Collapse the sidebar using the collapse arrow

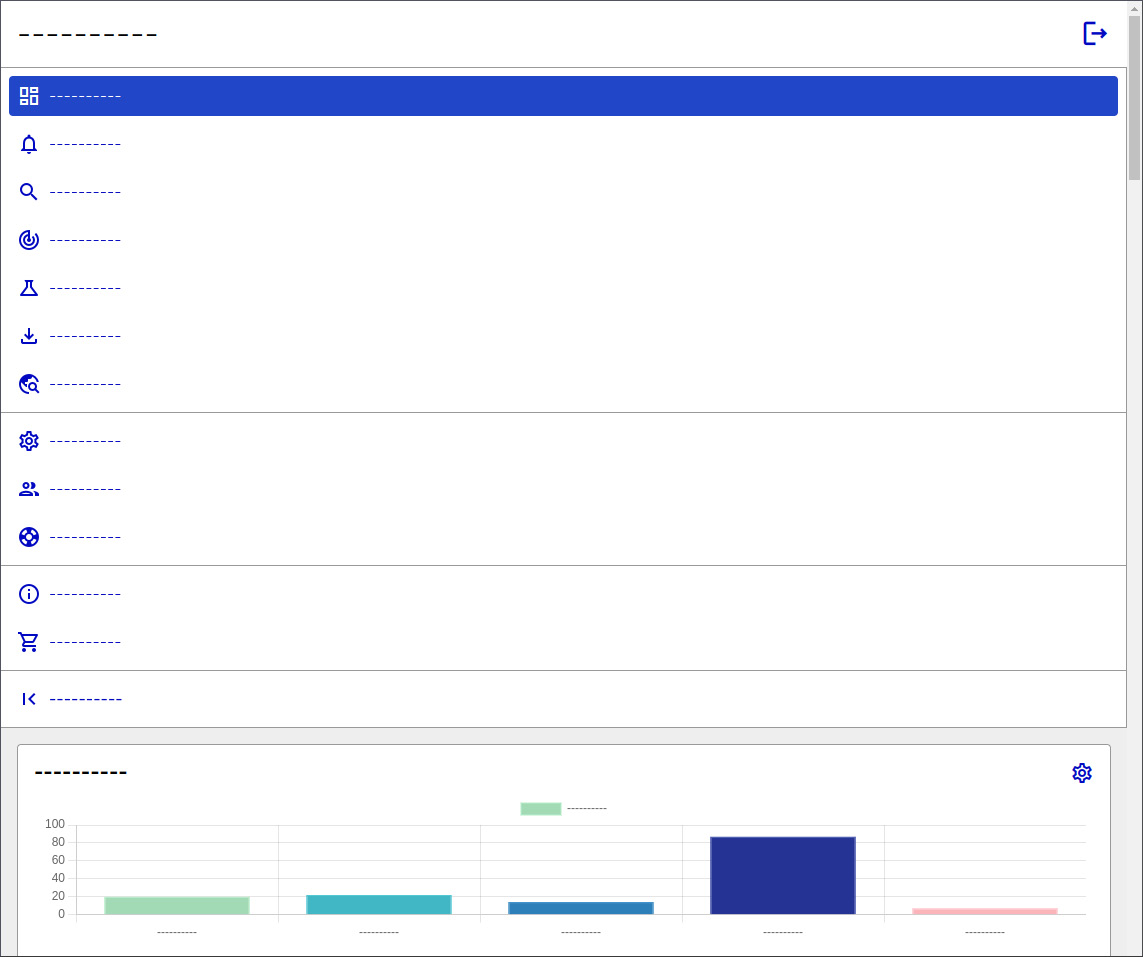click(29, 698)
